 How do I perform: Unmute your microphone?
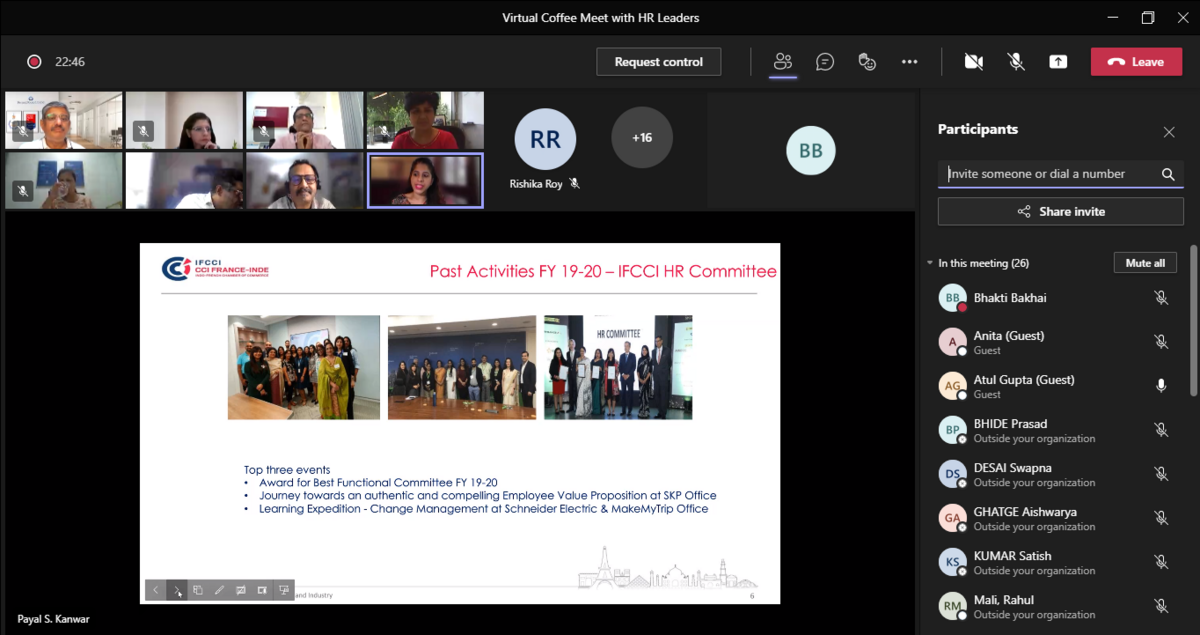tap(1016, 62)
